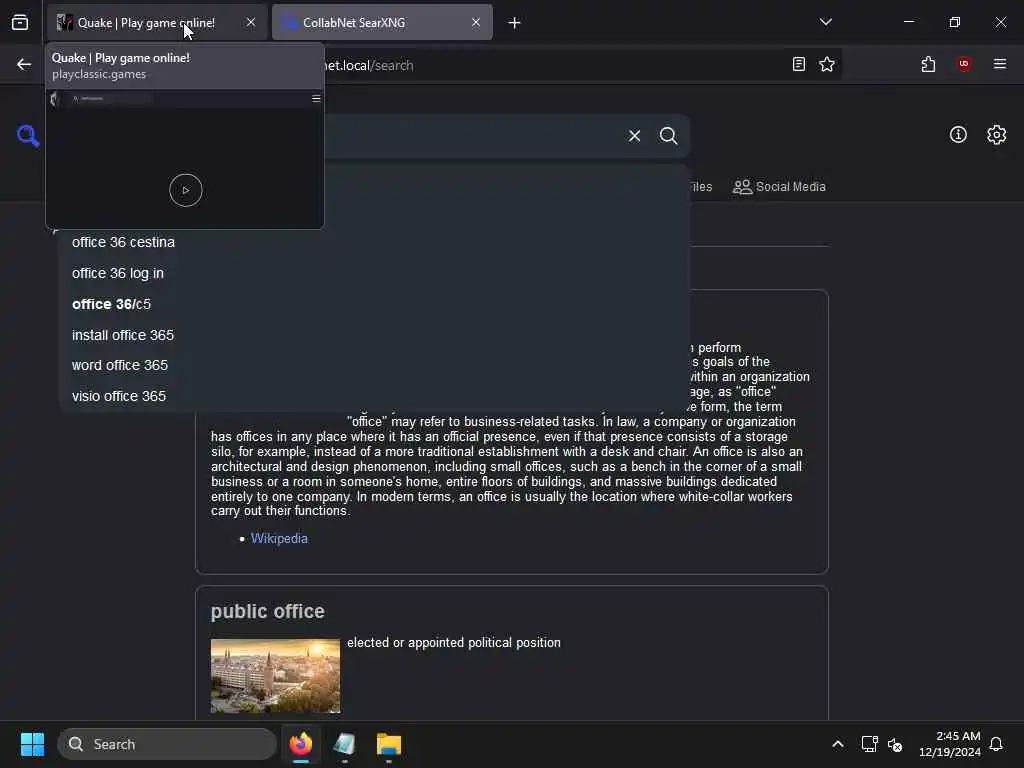This screenshot has height=768, width=1024.
Task: Go back to the previous page
Action: point(24,64)
